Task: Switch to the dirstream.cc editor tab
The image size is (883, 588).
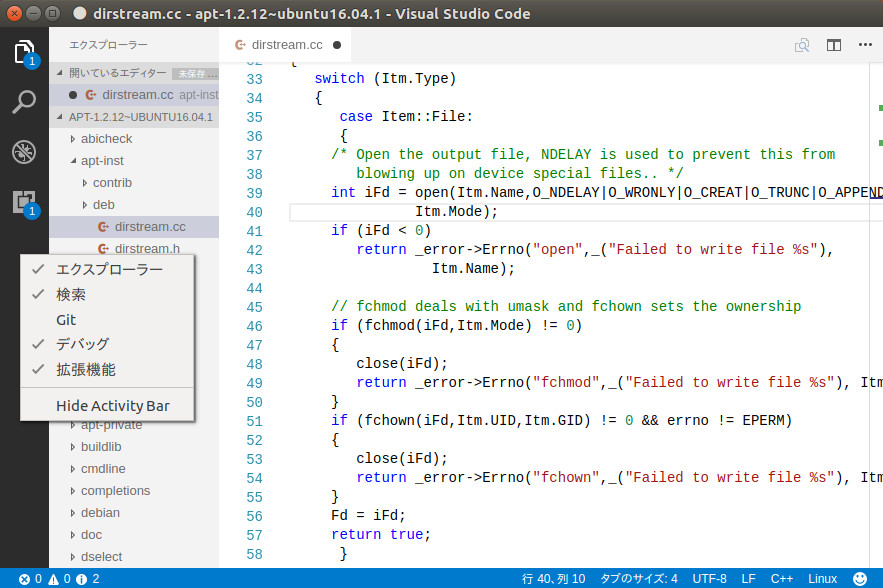Action: click(x=285, y=45)
